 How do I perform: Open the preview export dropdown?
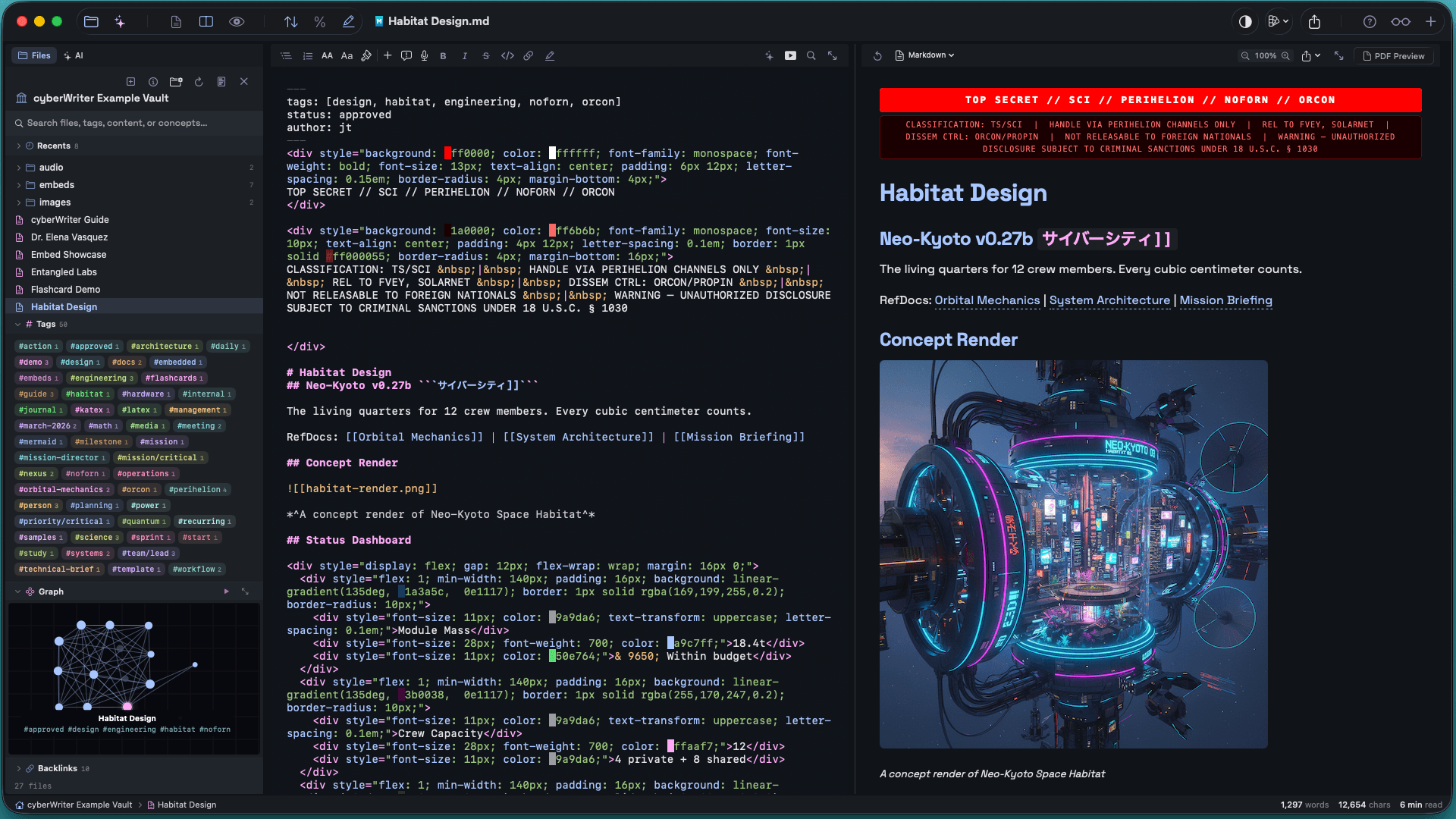pos(1311,56)
